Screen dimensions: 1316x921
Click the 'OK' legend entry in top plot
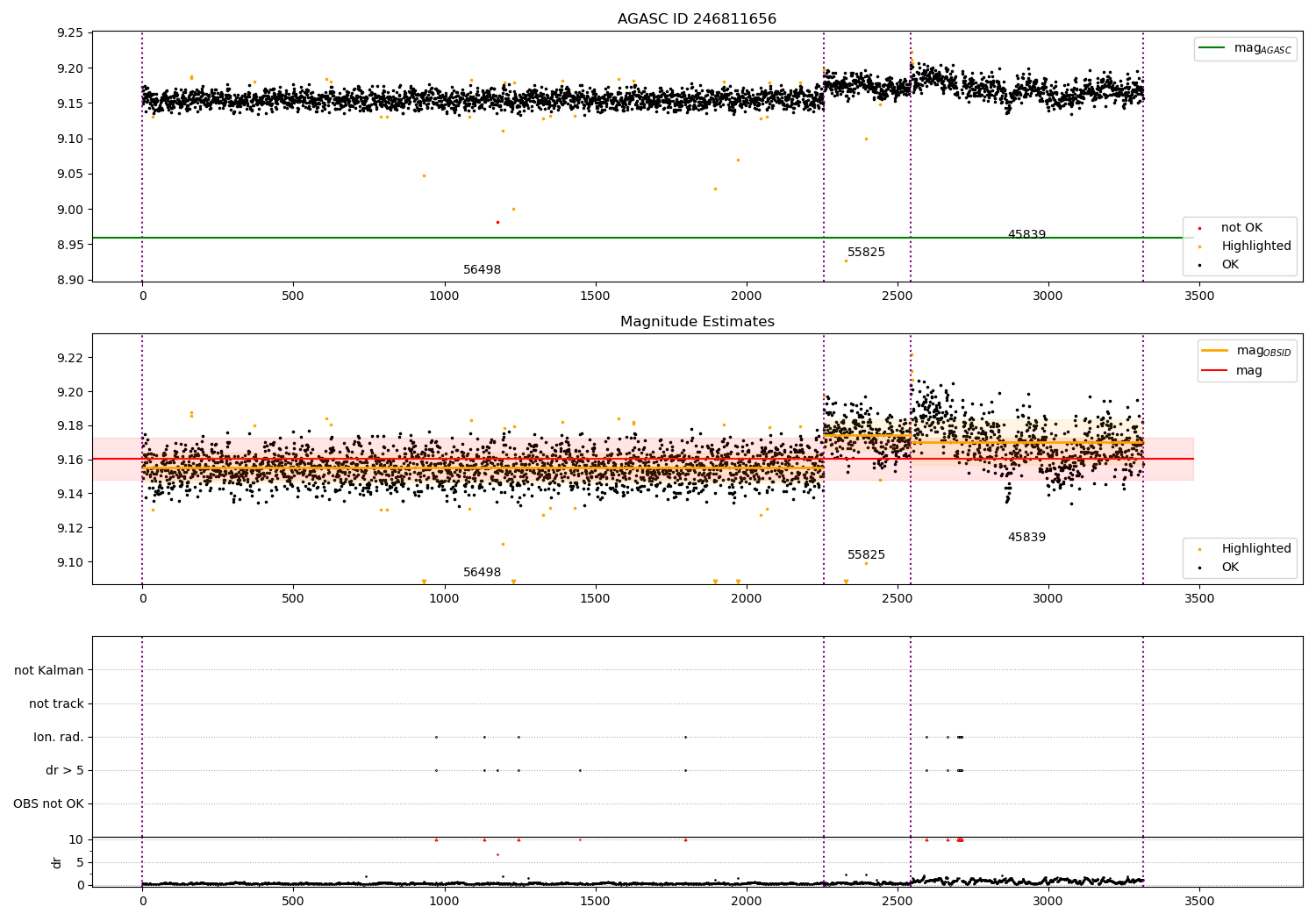[x=1218, y=265]
